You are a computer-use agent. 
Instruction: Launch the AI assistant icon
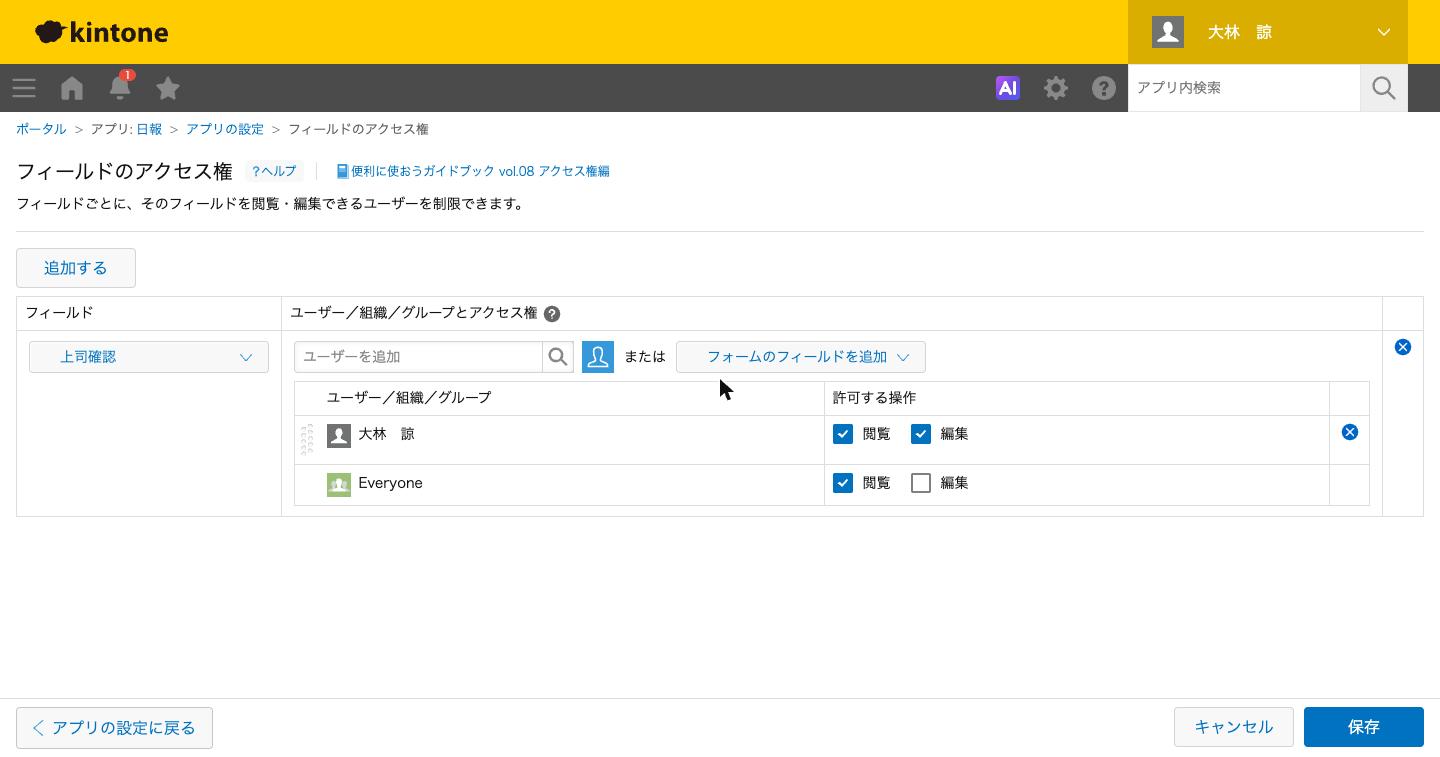[1008, 88]
